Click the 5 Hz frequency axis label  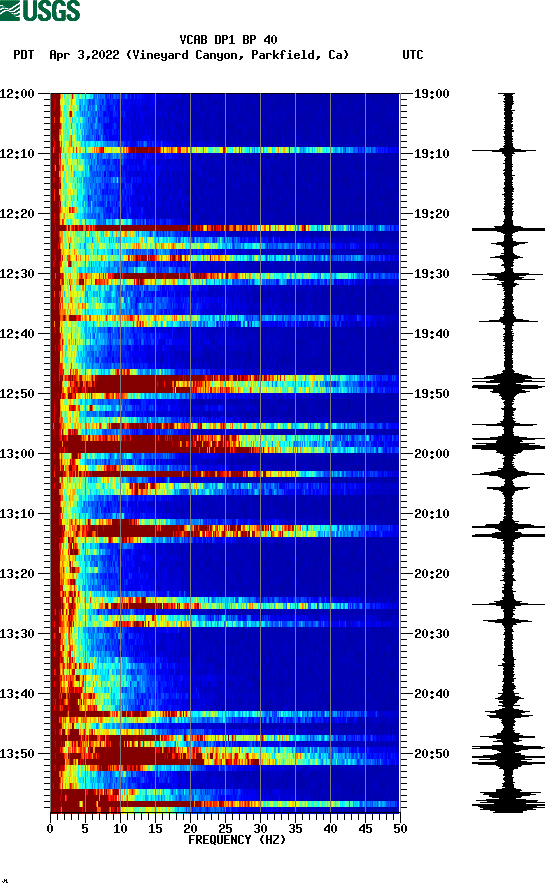point(85,829)
